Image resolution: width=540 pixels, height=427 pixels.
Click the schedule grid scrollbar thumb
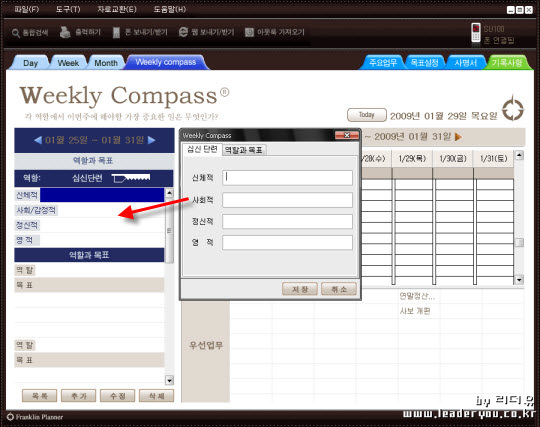point(519,242)
